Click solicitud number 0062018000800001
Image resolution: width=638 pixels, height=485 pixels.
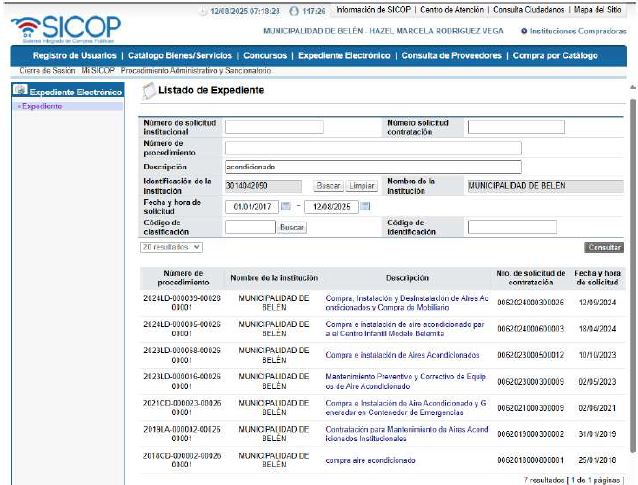(530, 460)
